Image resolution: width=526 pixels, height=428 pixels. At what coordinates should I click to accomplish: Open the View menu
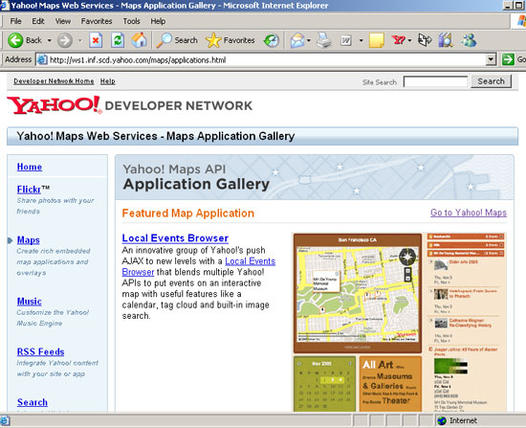(x=63, y=21)
